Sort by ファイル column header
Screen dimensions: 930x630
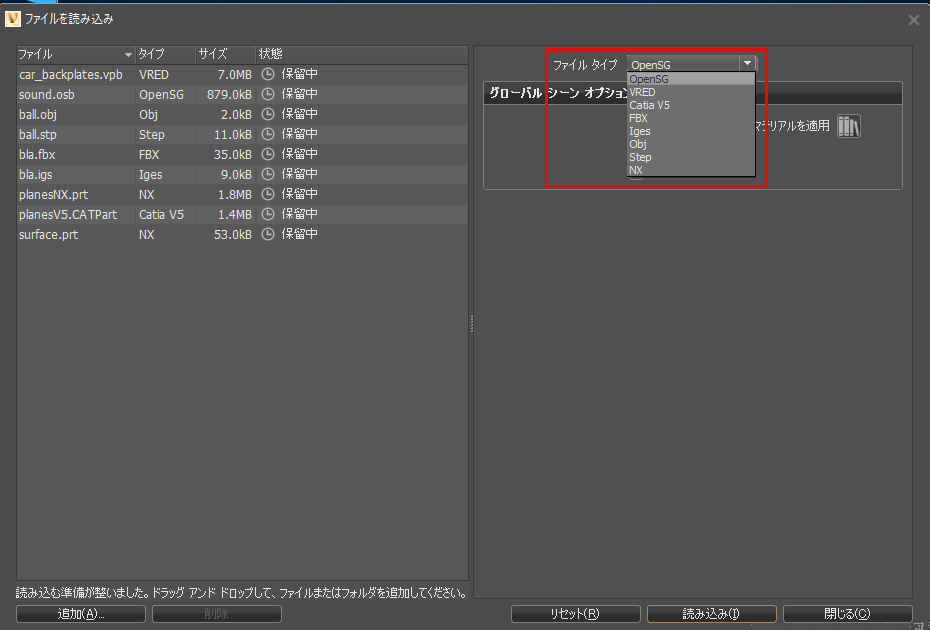tap(76, 55)
